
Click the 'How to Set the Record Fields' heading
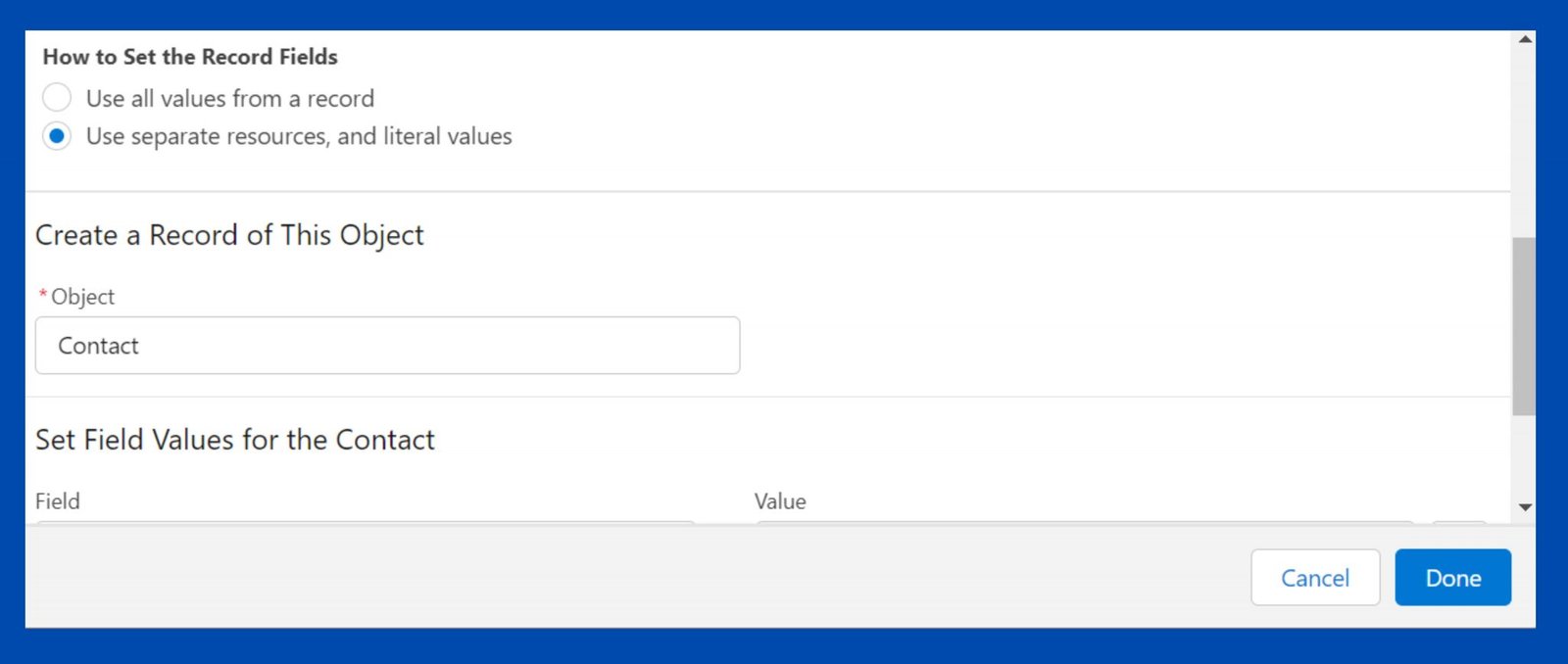pos(189,57)
